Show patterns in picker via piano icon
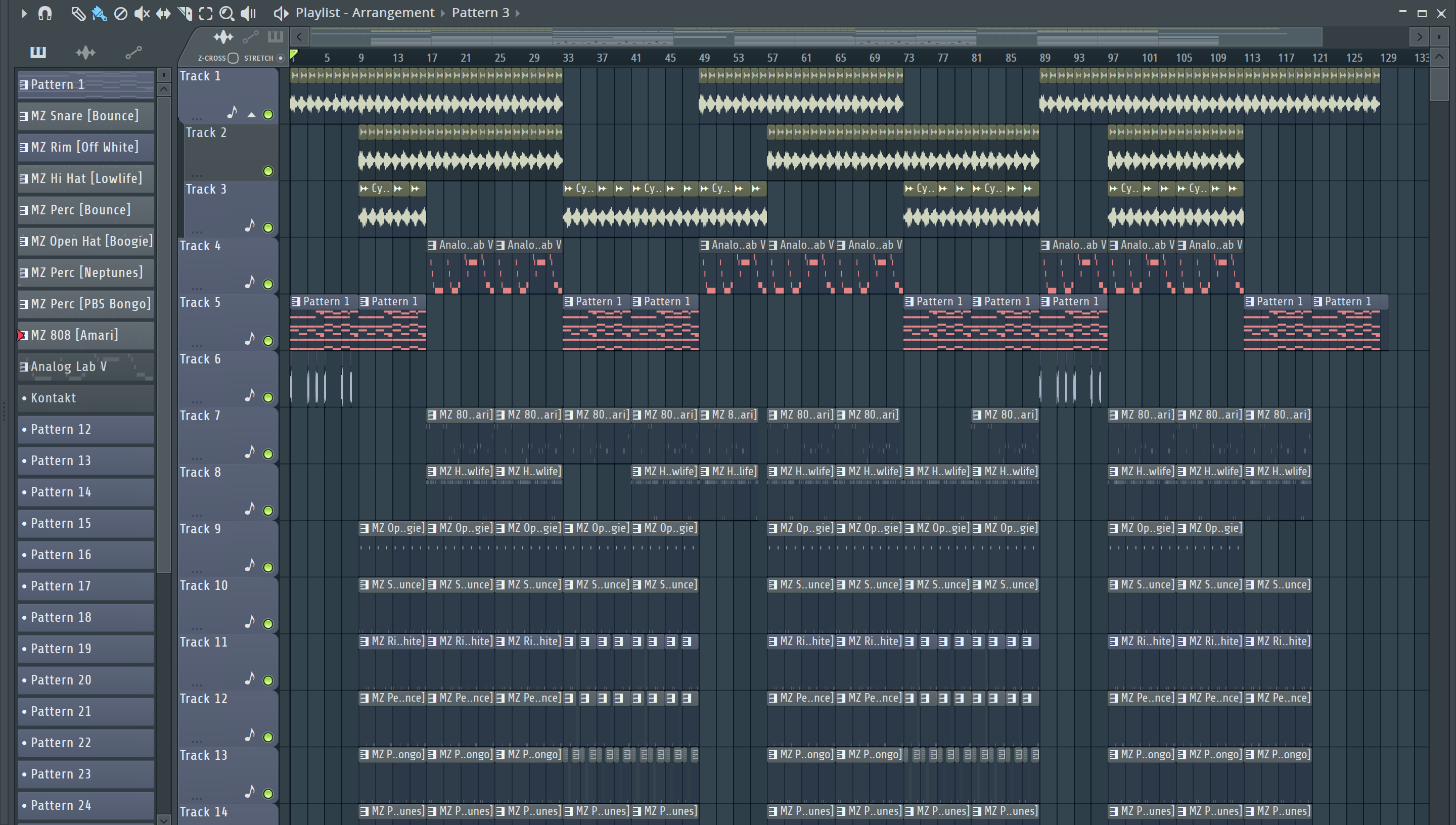1456x825 pixels. click(x=38, y=52)
